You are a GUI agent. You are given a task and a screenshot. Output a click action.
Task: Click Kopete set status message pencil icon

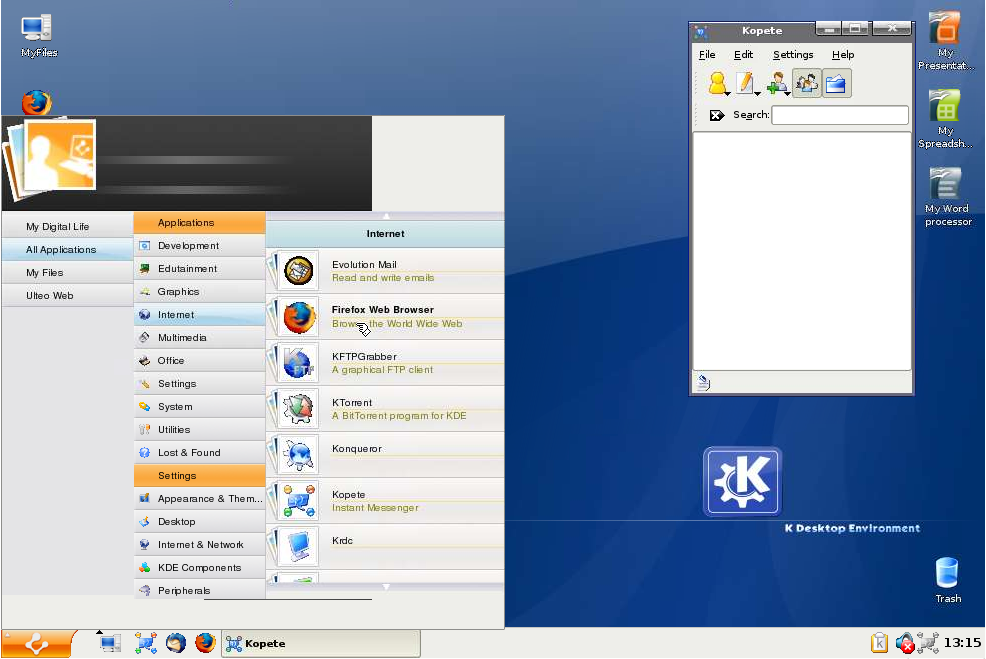(x=745, y=83)
